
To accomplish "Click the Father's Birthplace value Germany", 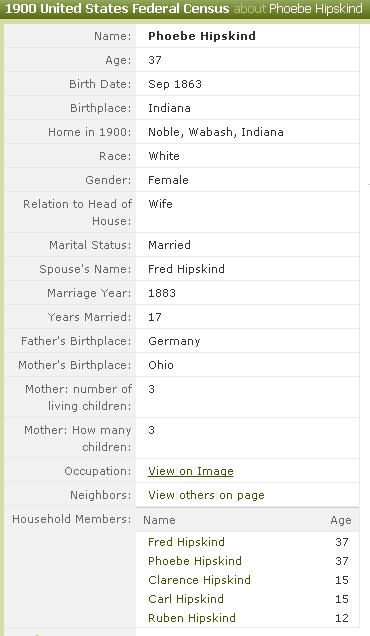I will [x=174, y=341].
